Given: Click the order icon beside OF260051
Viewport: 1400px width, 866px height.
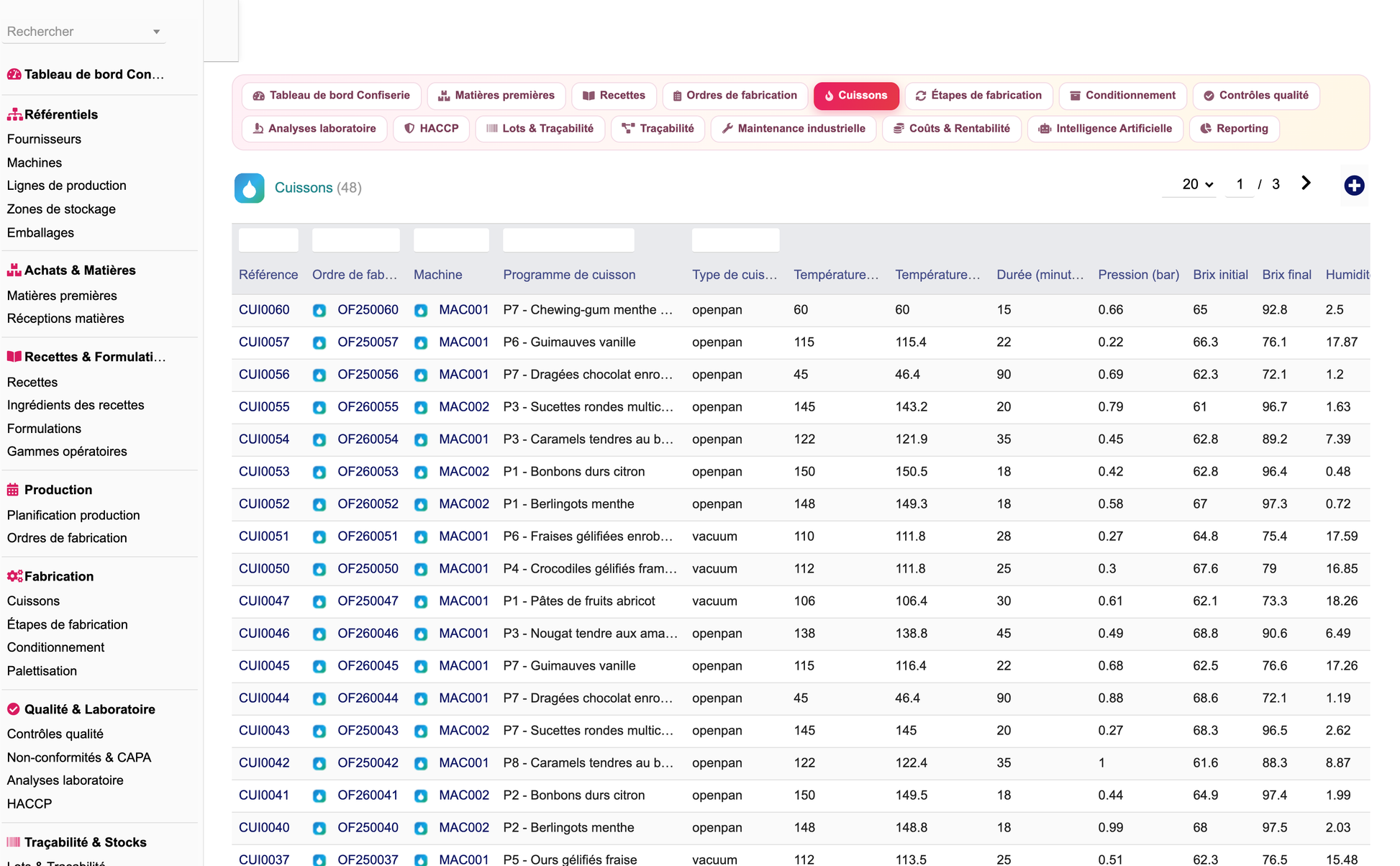Looking at the screenshot, I should [x=319, y=537].
